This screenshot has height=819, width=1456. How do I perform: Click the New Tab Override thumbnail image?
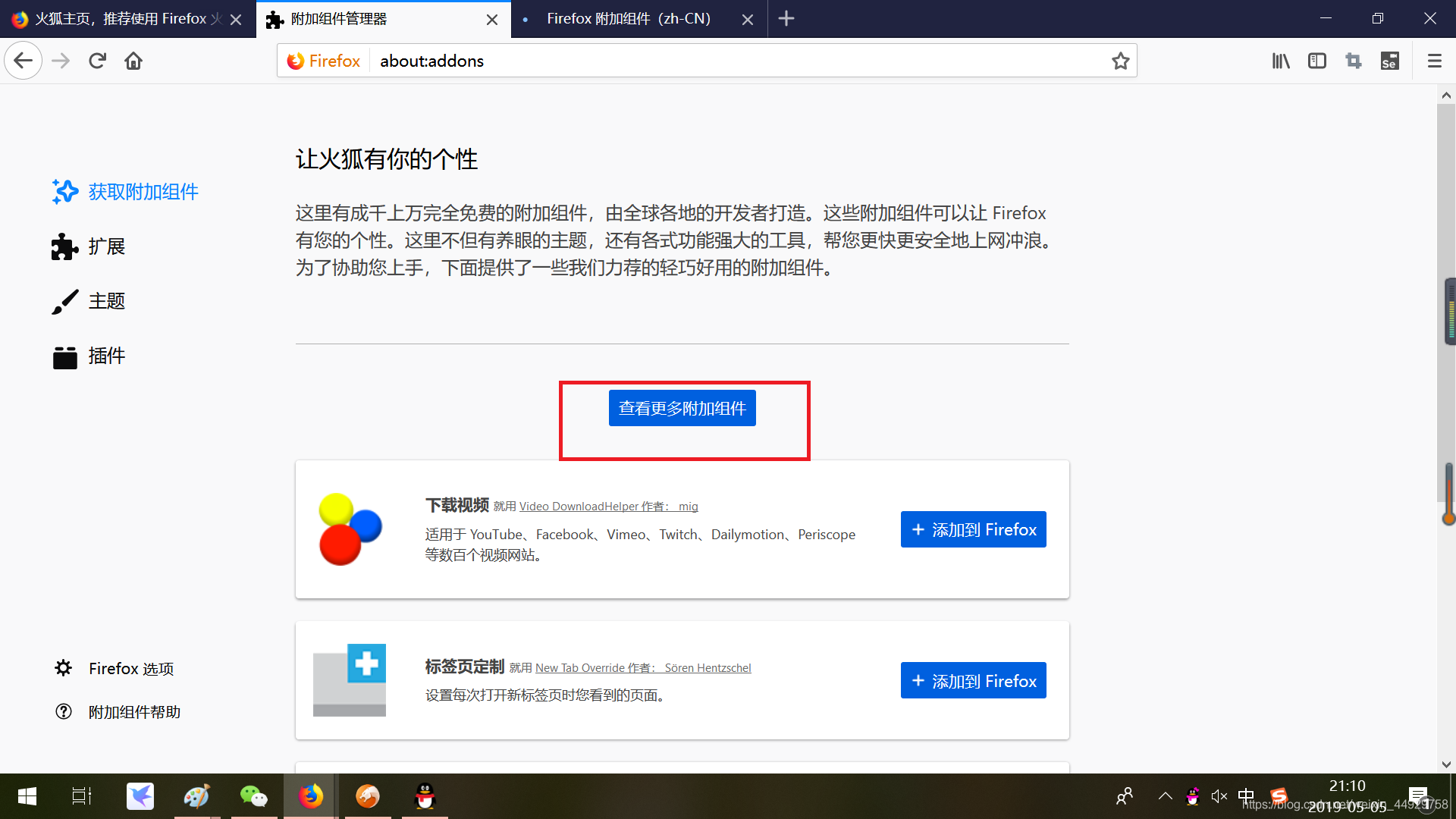tap(350, 679)
